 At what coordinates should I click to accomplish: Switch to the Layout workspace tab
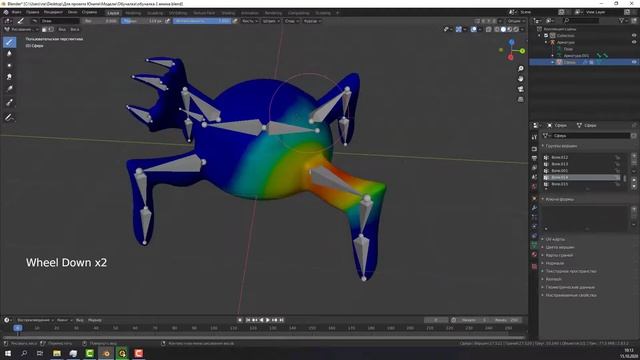point(113,13)
